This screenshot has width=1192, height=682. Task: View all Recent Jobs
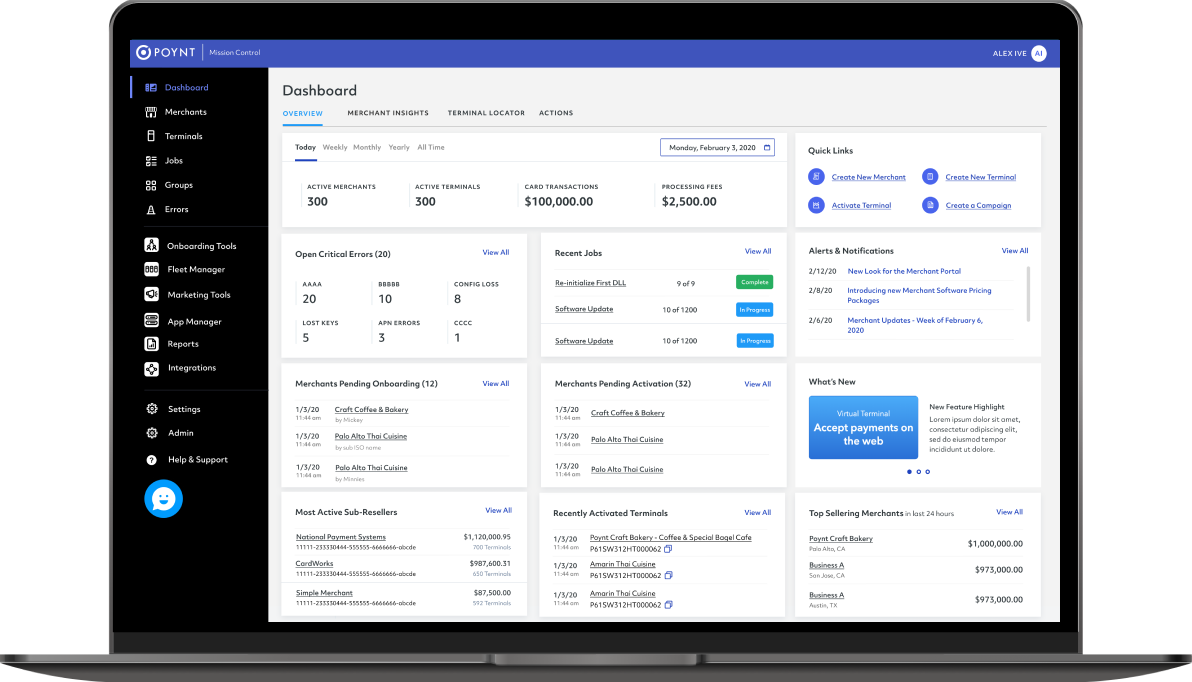coord(758,251)
